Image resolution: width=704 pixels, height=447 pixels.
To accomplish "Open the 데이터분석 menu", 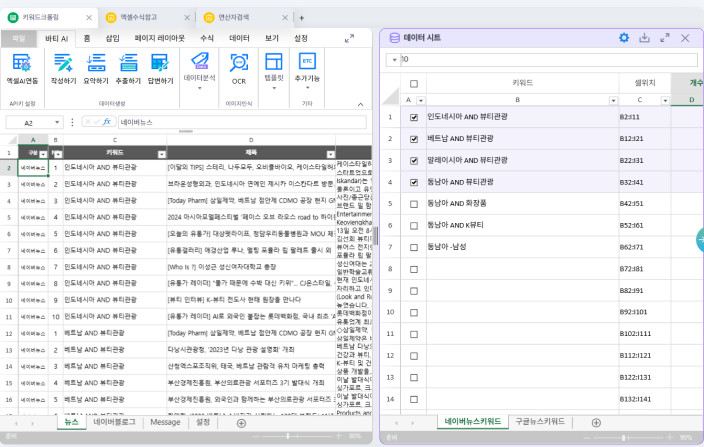I will point(199,71).
